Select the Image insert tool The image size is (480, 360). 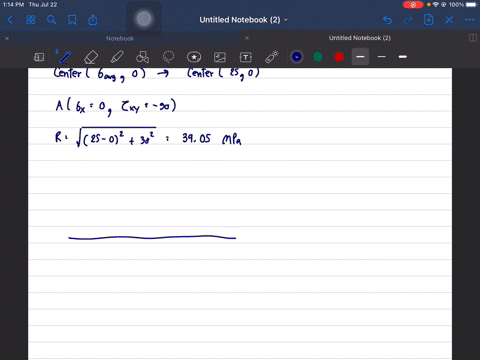220,57
